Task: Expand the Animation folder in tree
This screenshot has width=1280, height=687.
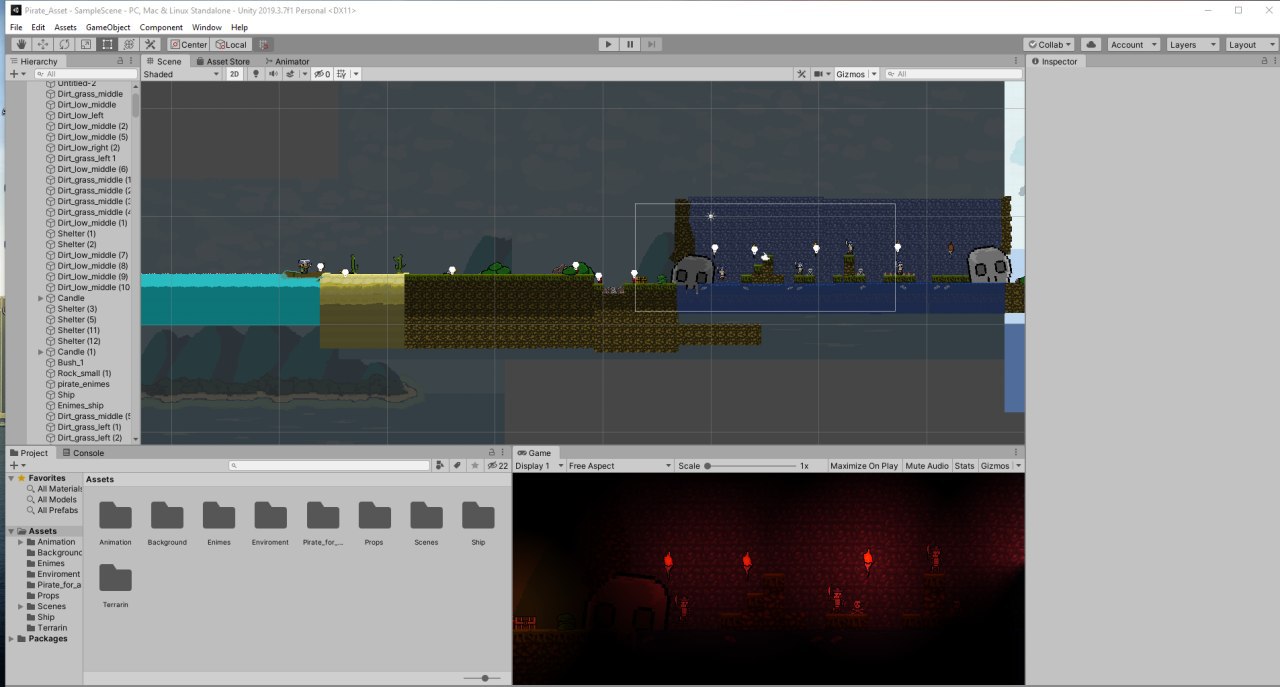Action: pos(20,542)
